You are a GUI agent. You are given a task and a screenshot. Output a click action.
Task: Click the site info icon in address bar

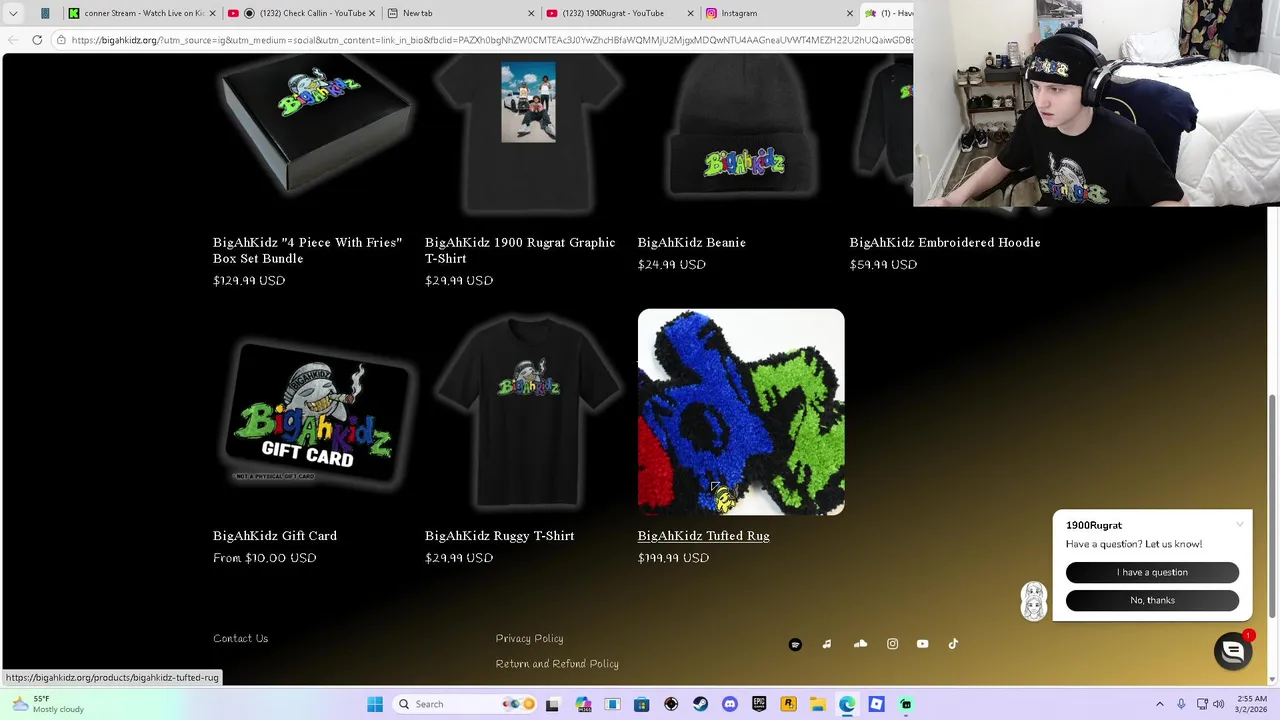[61, 40]
